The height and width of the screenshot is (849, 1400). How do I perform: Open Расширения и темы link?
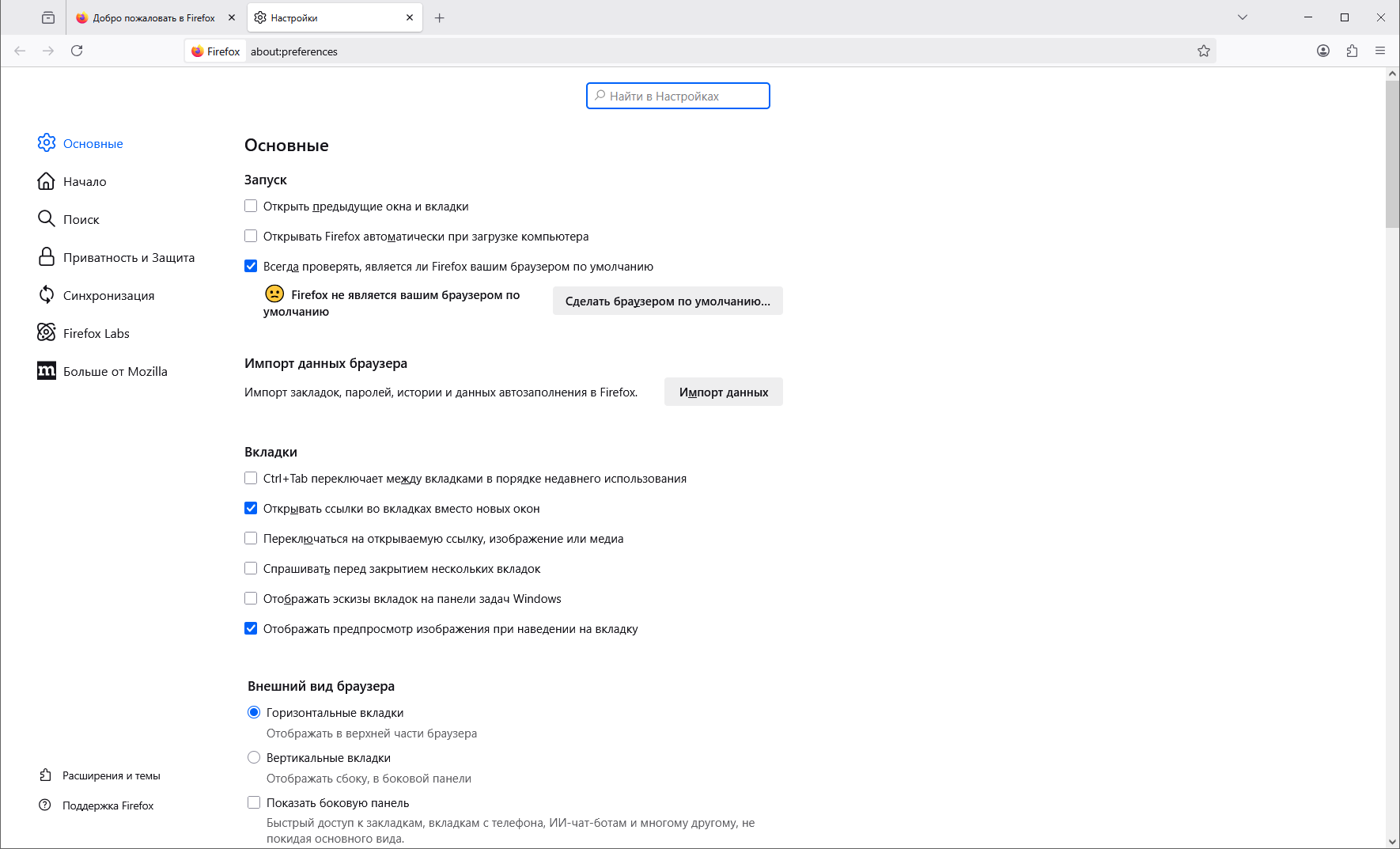tap(111, 775)
